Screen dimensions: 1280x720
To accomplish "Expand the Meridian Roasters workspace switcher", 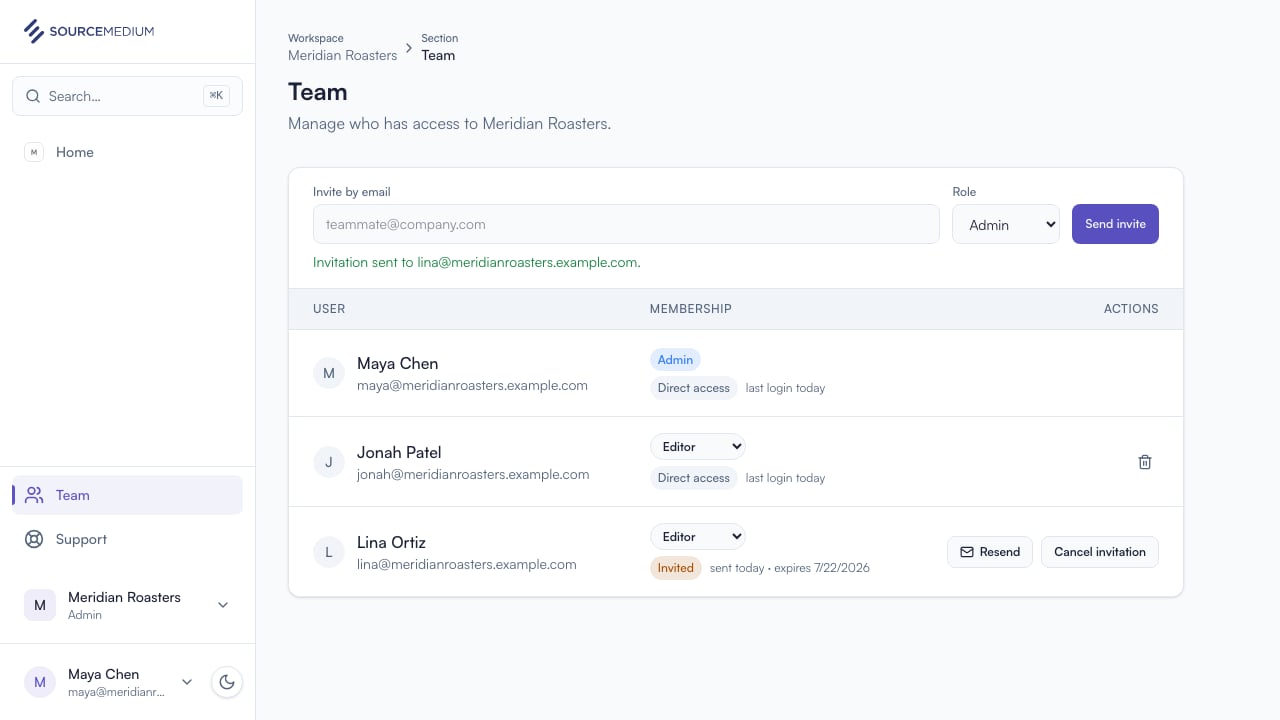I will pyautogui.click(x=223, y=605).
